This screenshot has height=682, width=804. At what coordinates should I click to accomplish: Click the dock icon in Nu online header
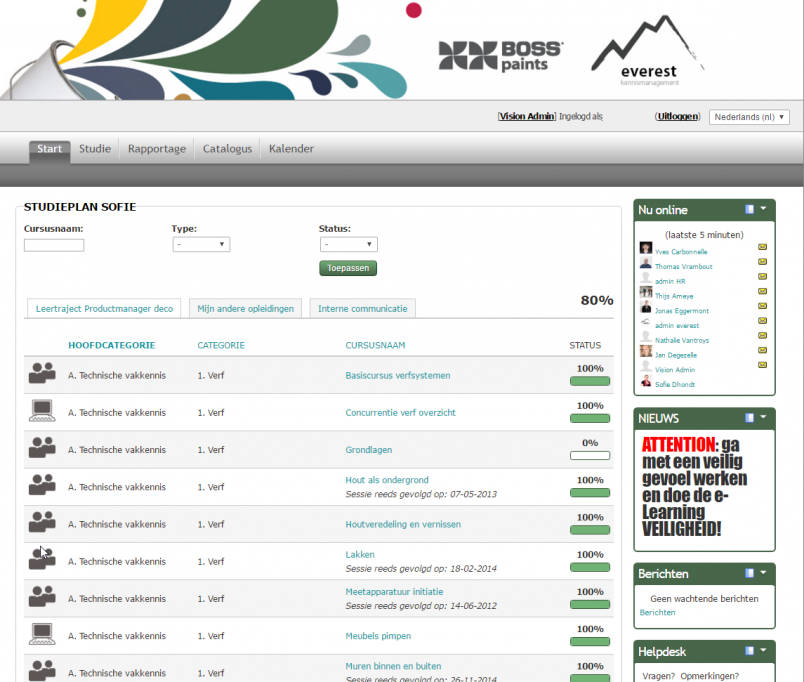[x=749, y=209]
